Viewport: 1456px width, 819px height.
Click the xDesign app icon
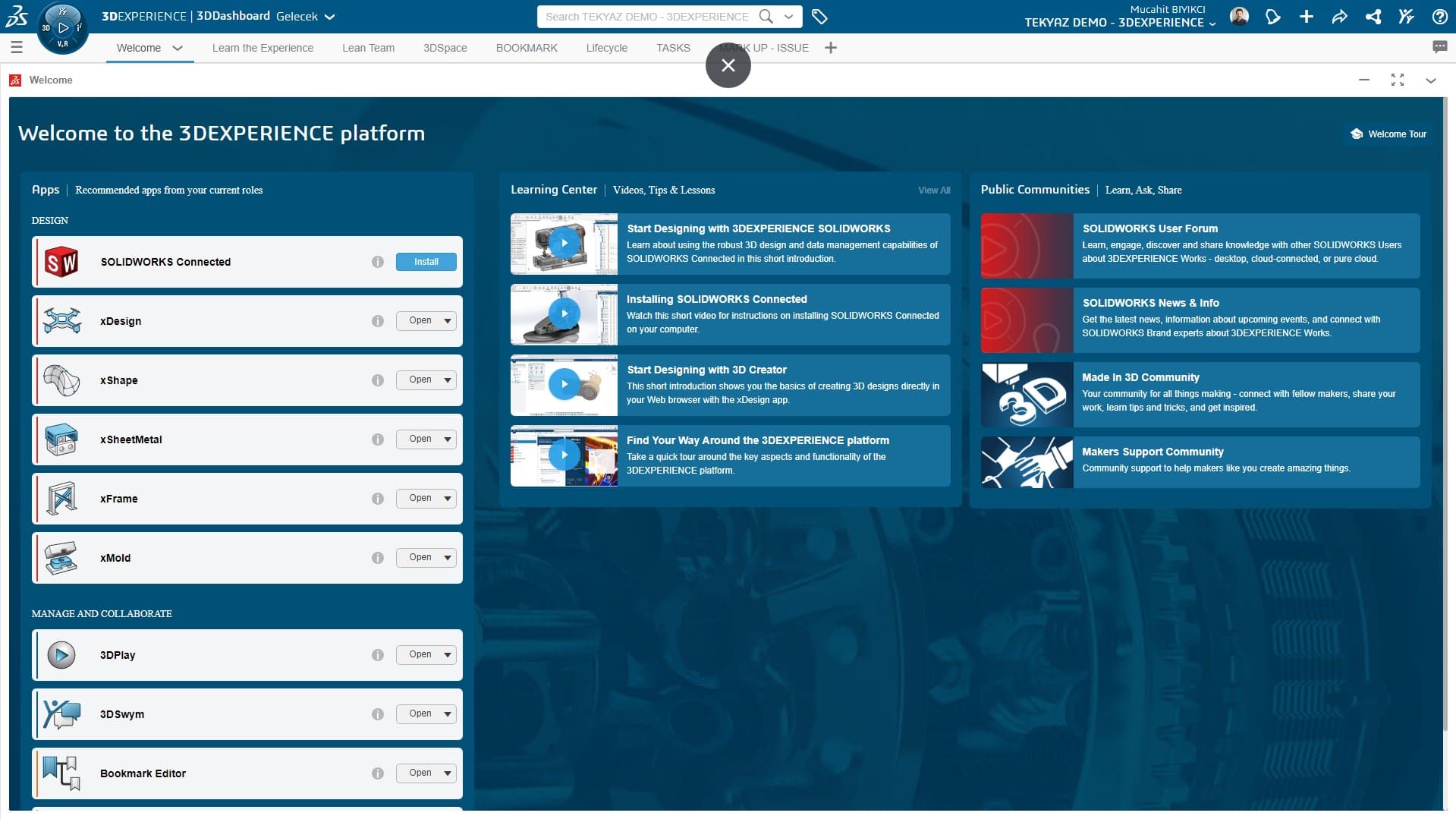click(x=61, y=321)
